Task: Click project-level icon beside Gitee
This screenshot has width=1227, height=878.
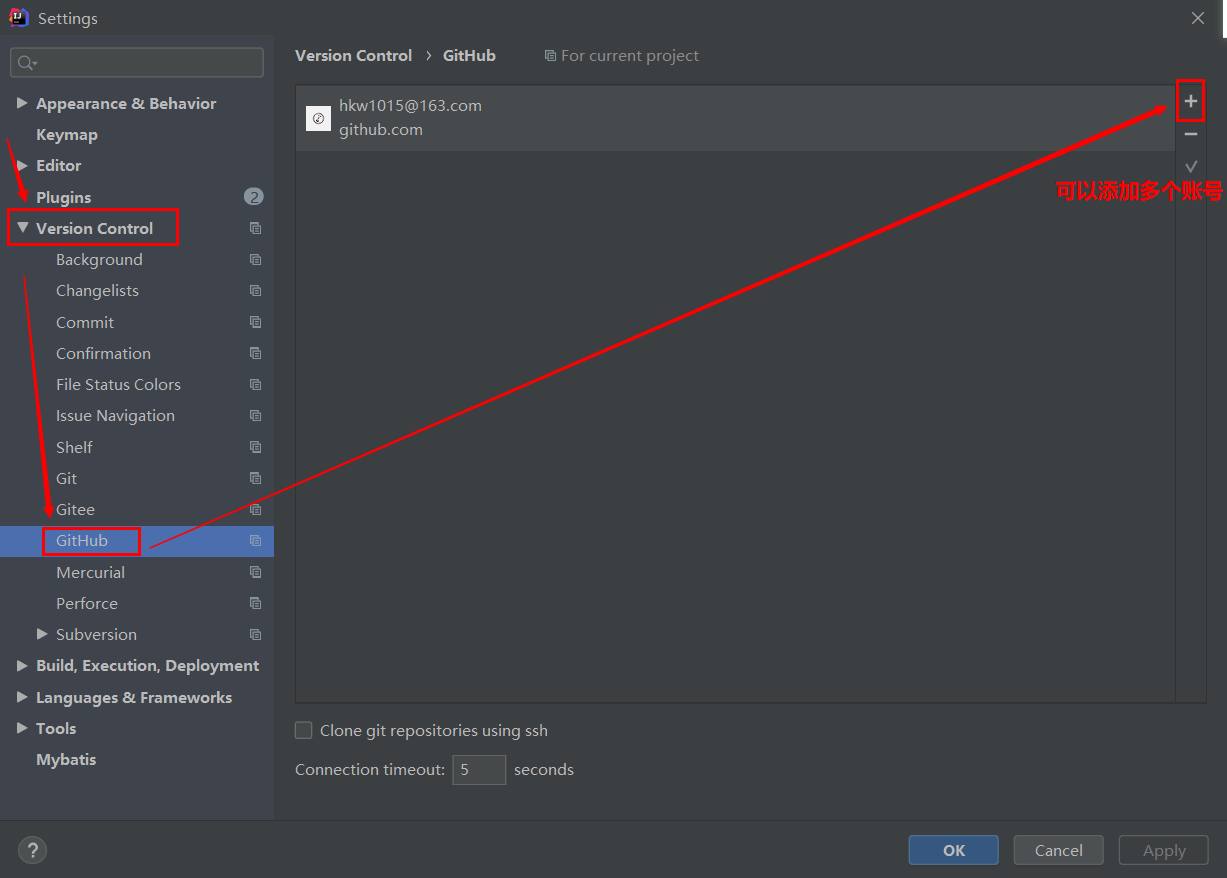Action: [x=256, y=509]
